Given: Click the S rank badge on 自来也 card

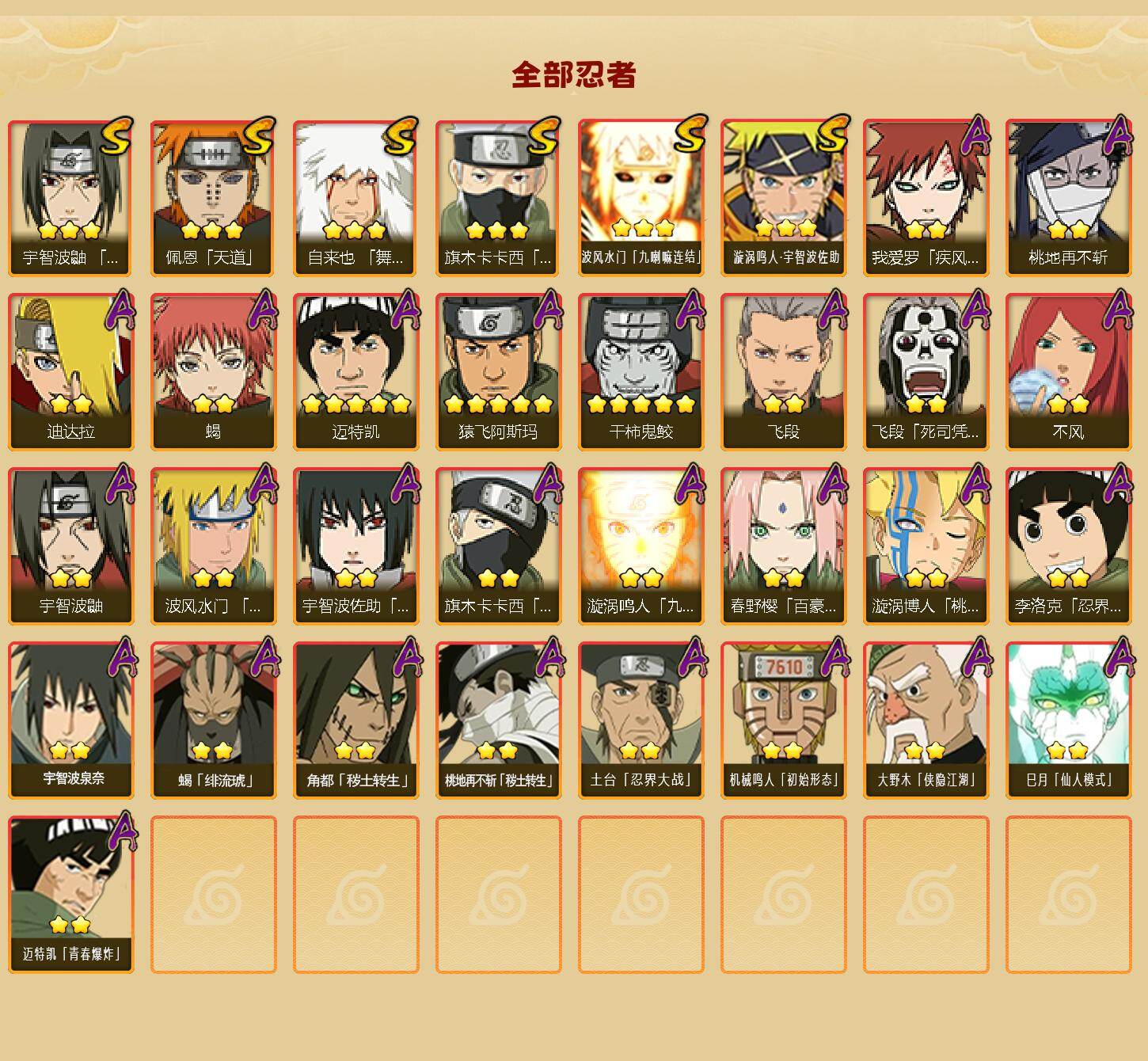Looking at the screenshot, I should [400, 136].
